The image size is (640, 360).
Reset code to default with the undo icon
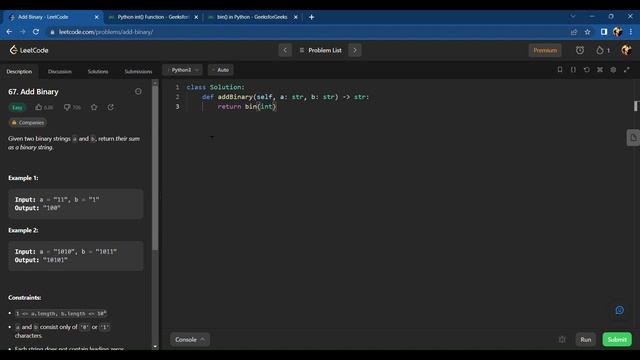click(x=587, y=70)
